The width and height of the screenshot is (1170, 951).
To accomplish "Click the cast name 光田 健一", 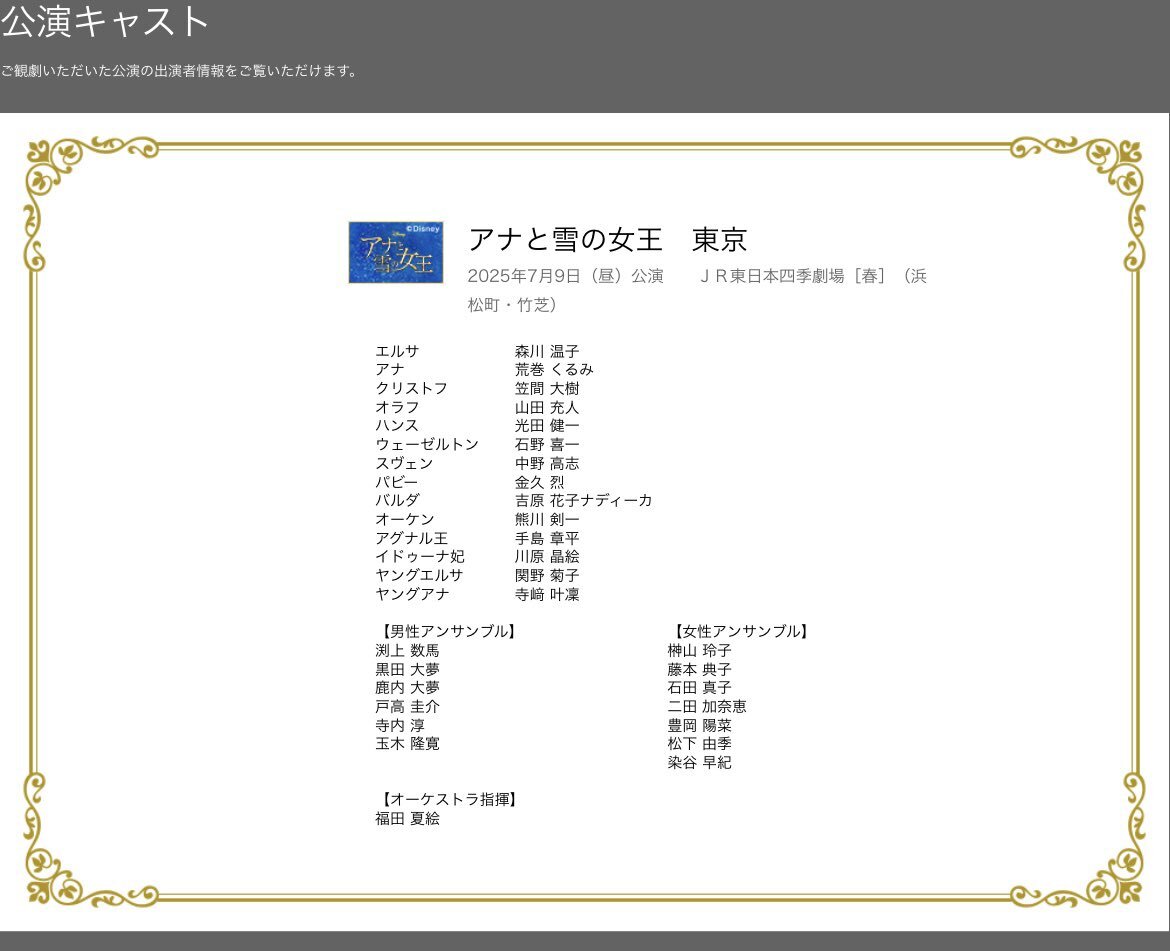I will click(547, 425).
